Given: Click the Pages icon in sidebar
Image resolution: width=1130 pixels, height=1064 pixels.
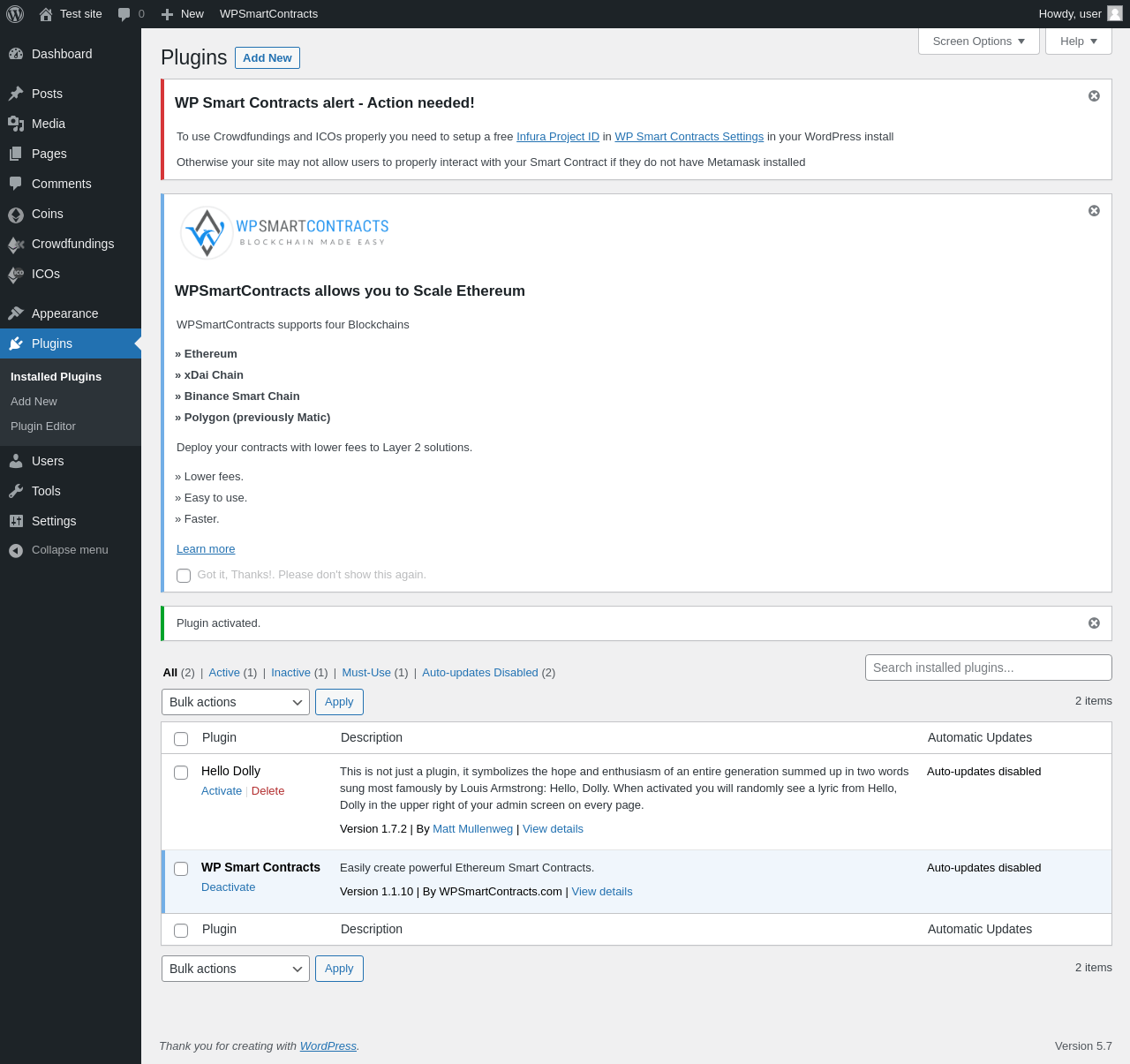Looking at the screenshot, I should point(16,154).
